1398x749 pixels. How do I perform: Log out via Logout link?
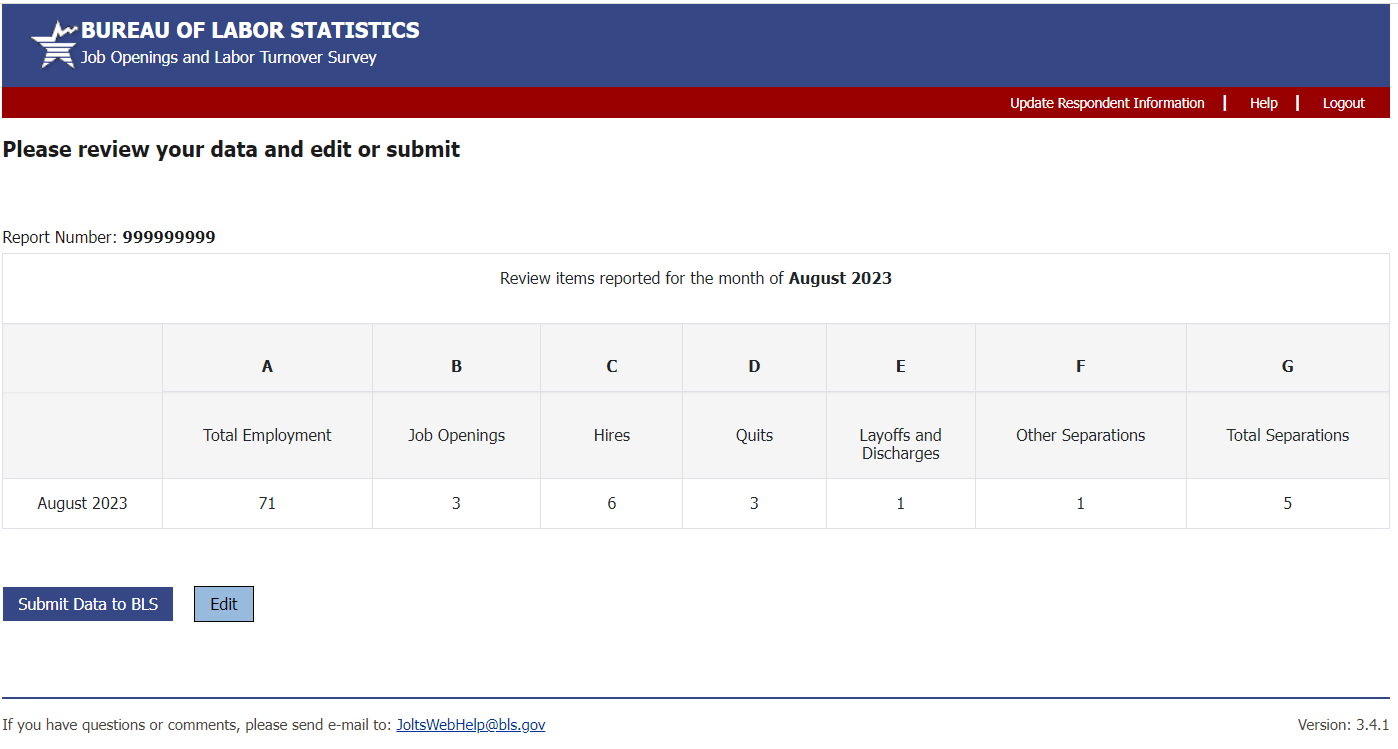click(x=1343, y=103)
